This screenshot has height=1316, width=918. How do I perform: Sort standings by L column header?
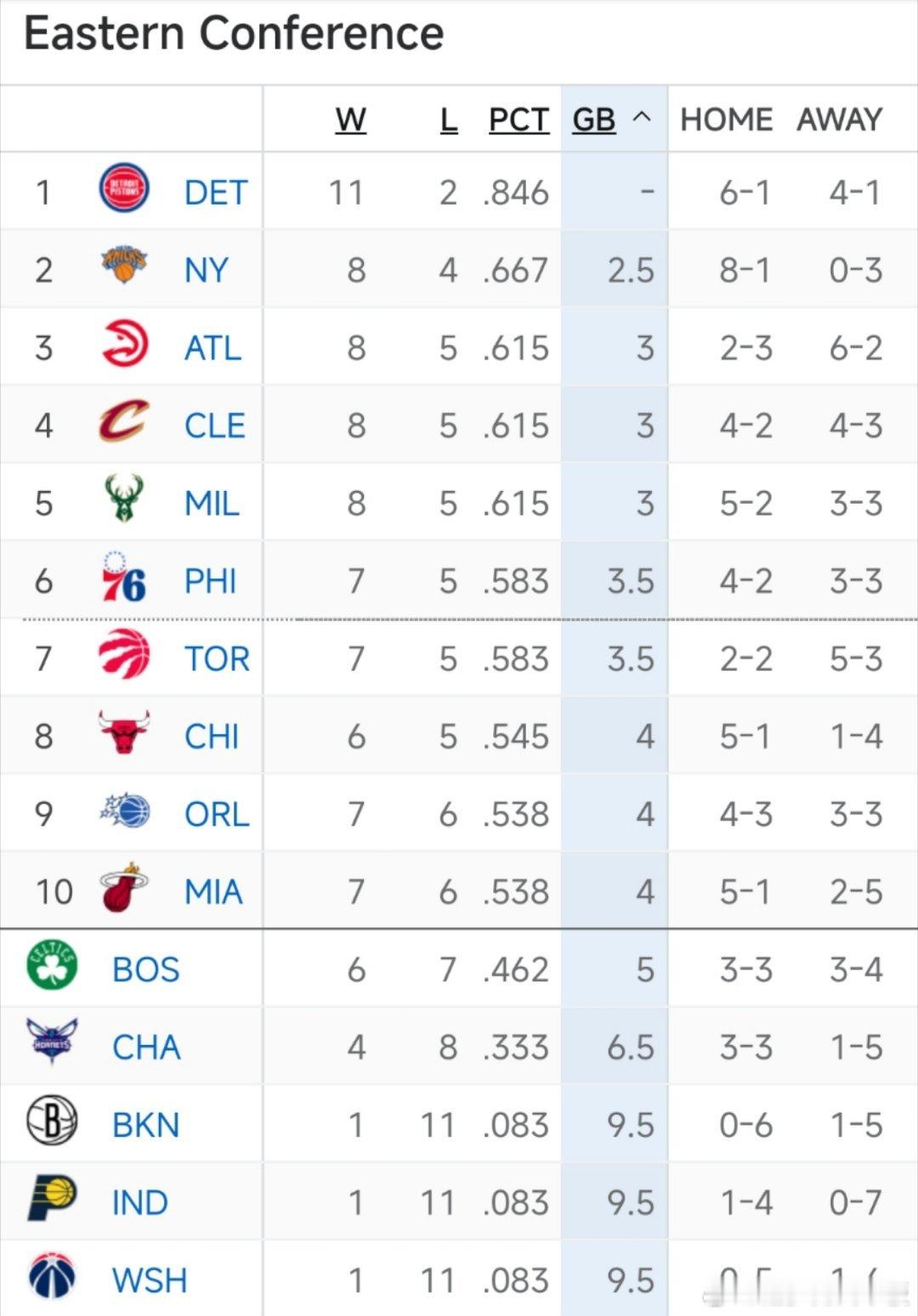tap(449, 120)
